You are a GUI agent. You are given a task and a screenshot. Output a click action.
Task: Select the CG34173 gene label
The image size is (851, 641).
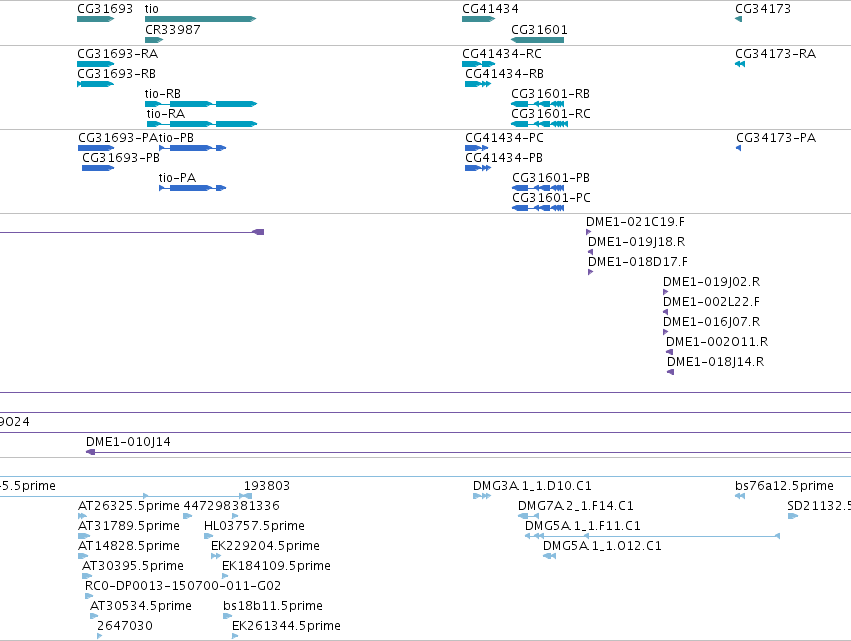[x=763, y=9]
